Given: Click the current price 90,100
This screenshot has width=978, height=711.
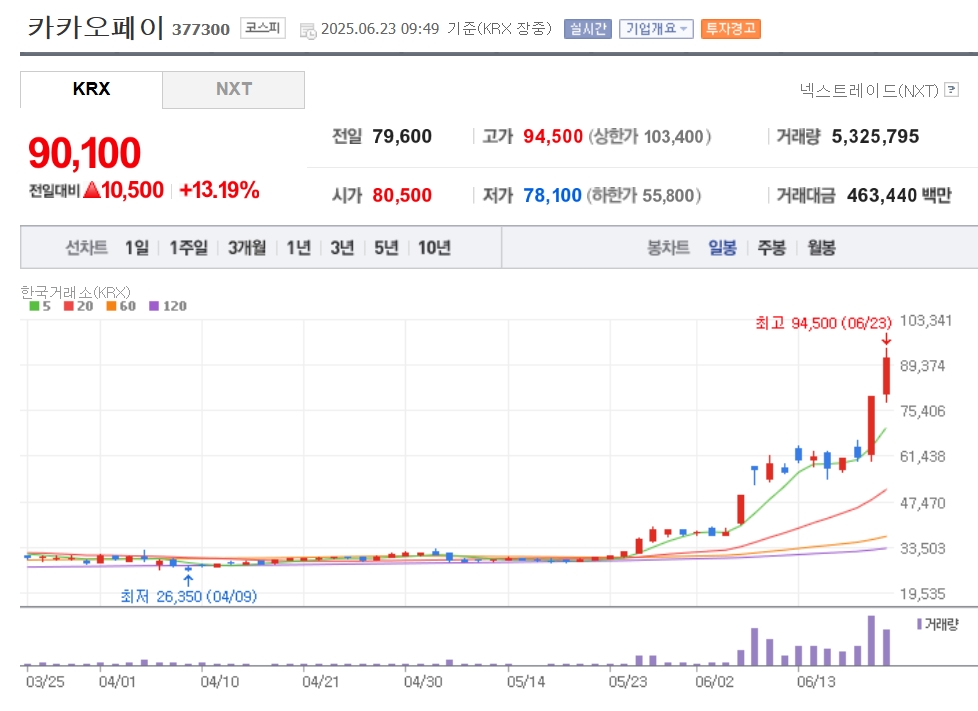Looking at the screenshot, I should pos(84,153).
